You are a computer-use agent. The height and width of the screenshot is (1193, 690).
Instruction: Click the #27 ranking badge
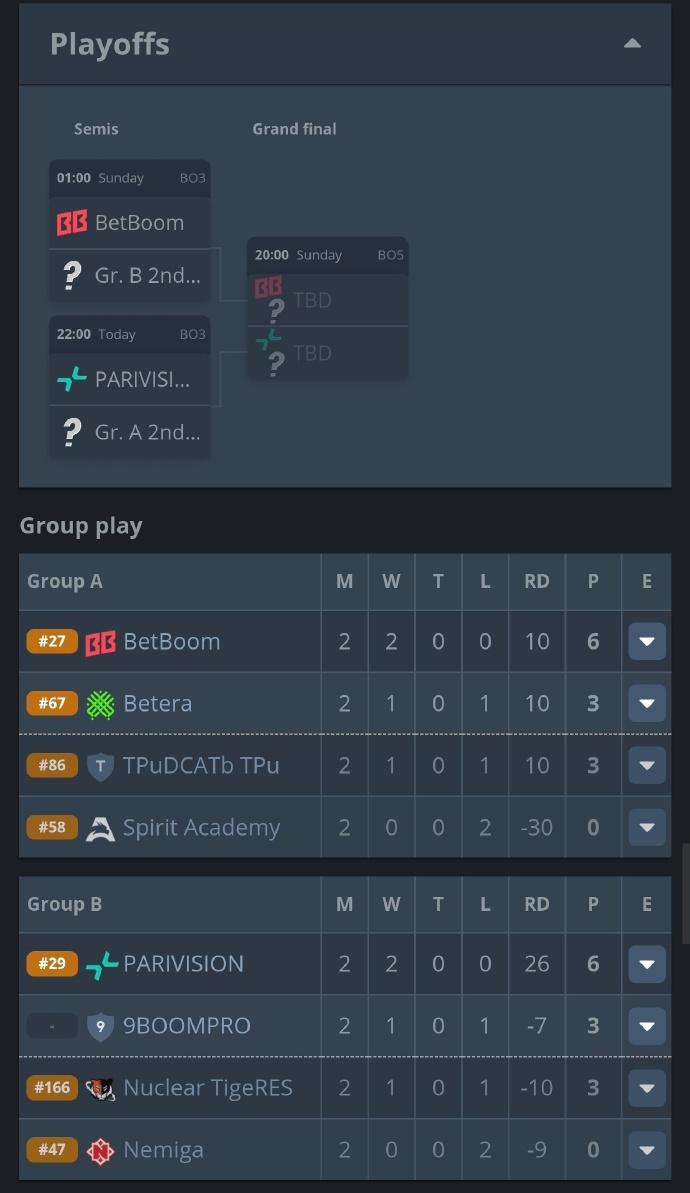pyautogui.click(x=52, y=642)
